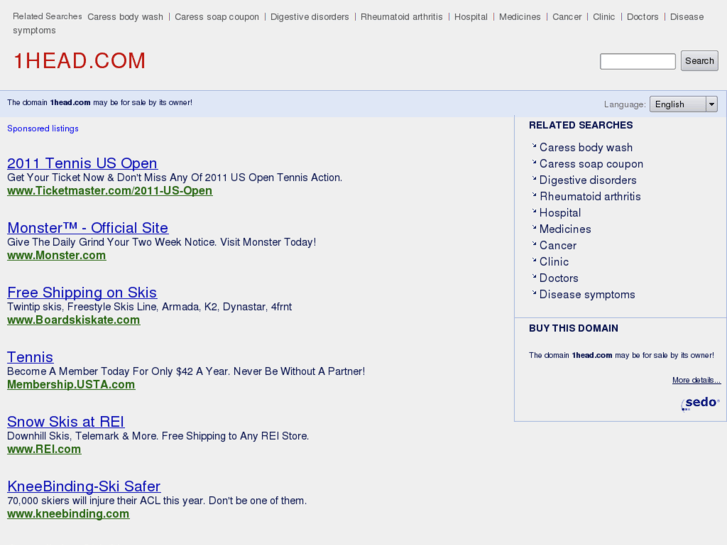Open Hospital in sidebar list
This screenshot has height=545, width=727.
560,212
